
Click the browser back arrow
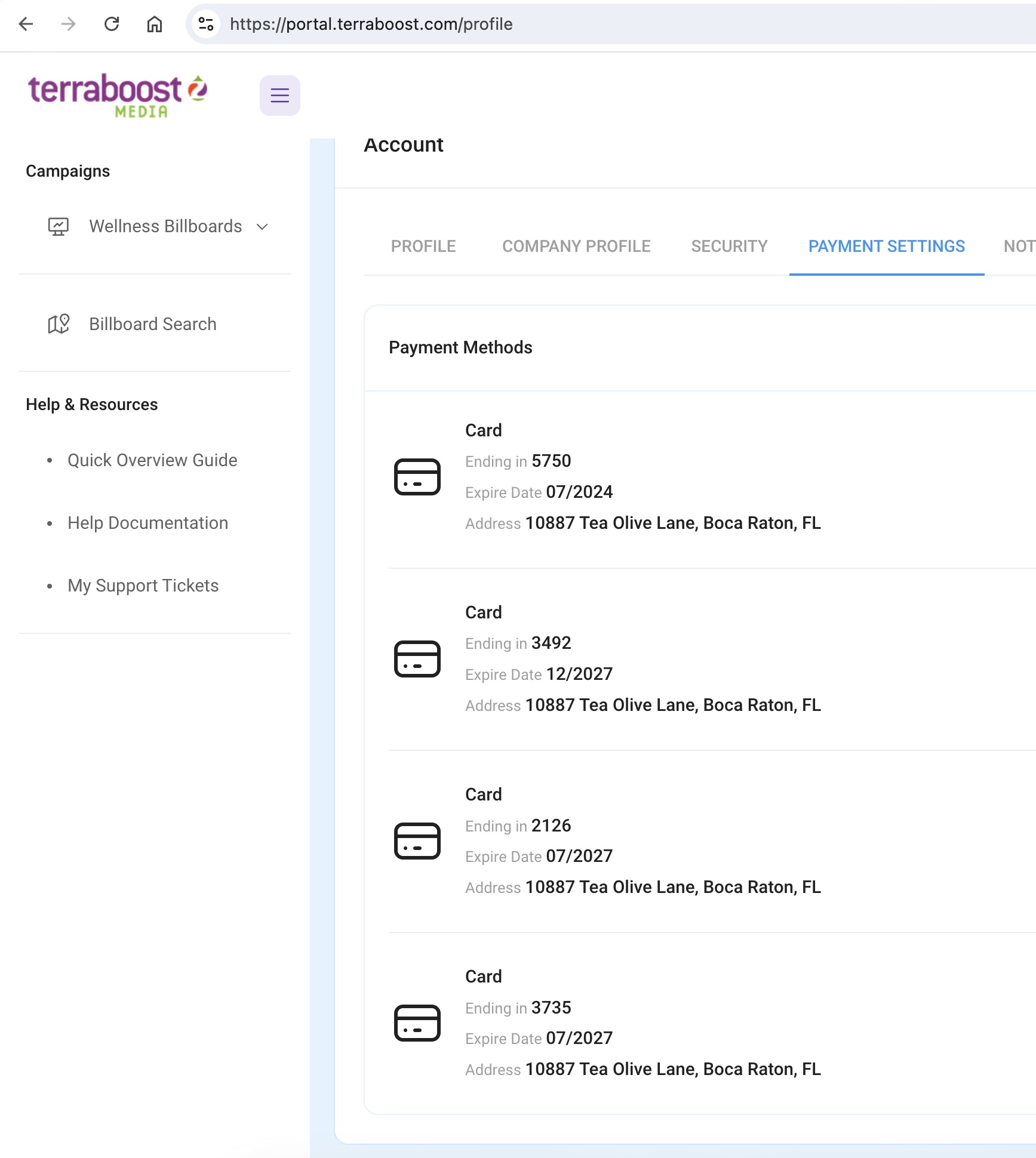(x=25, y=24)
